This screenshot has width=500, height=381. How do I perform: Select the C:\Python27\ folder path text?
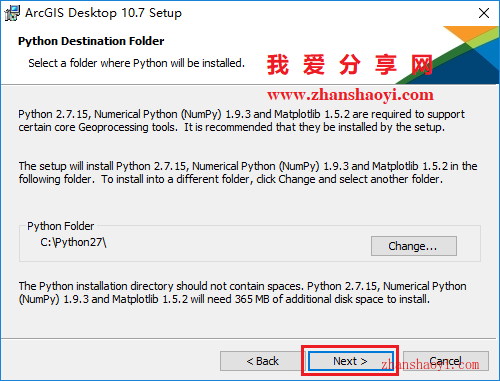coord(73,242)
